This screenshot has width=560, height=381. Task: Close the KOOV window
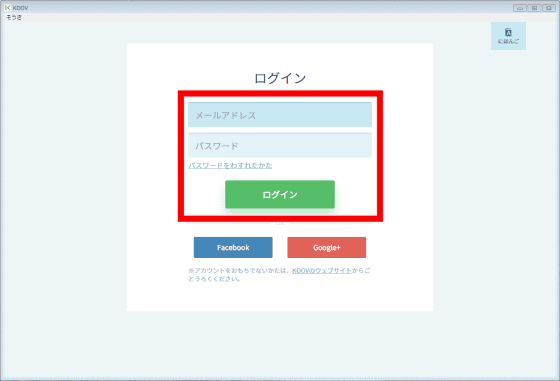pos(549,8)
